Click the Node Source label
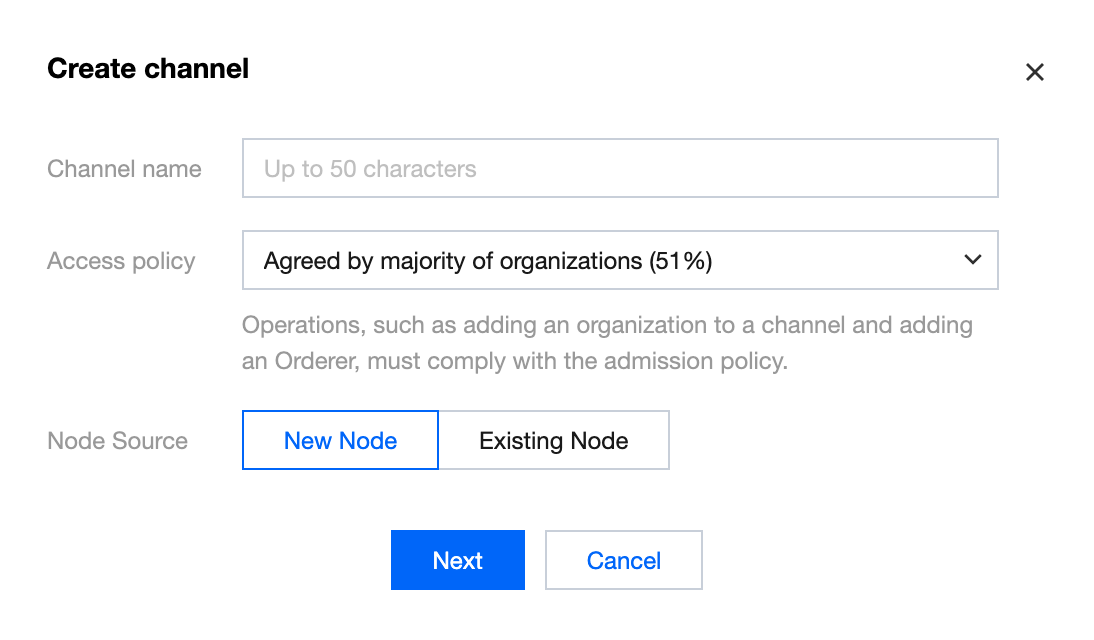1094x640 pixels. point(117,441)
